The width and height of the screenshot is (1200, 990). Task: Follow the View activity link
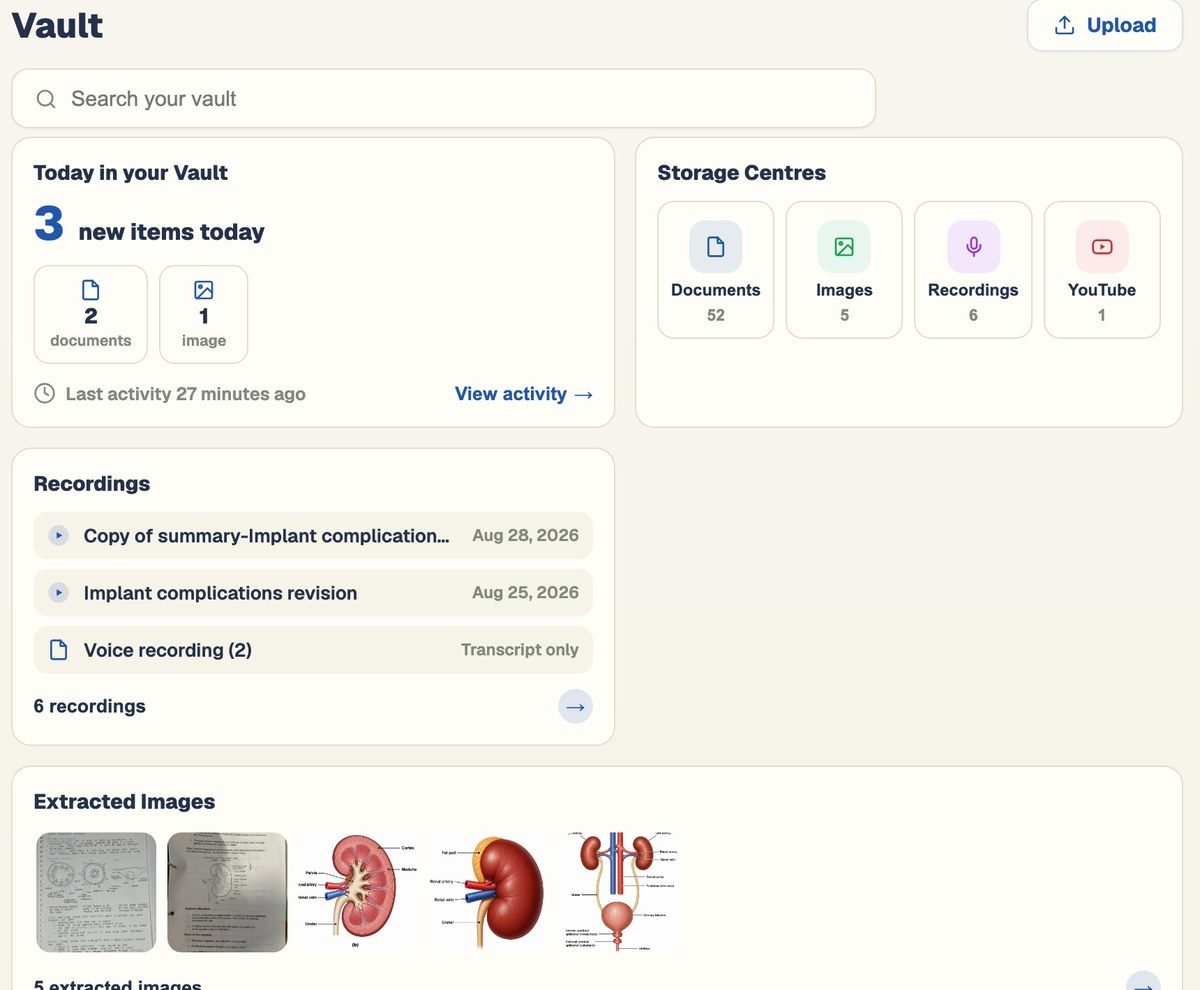(524, 394)
